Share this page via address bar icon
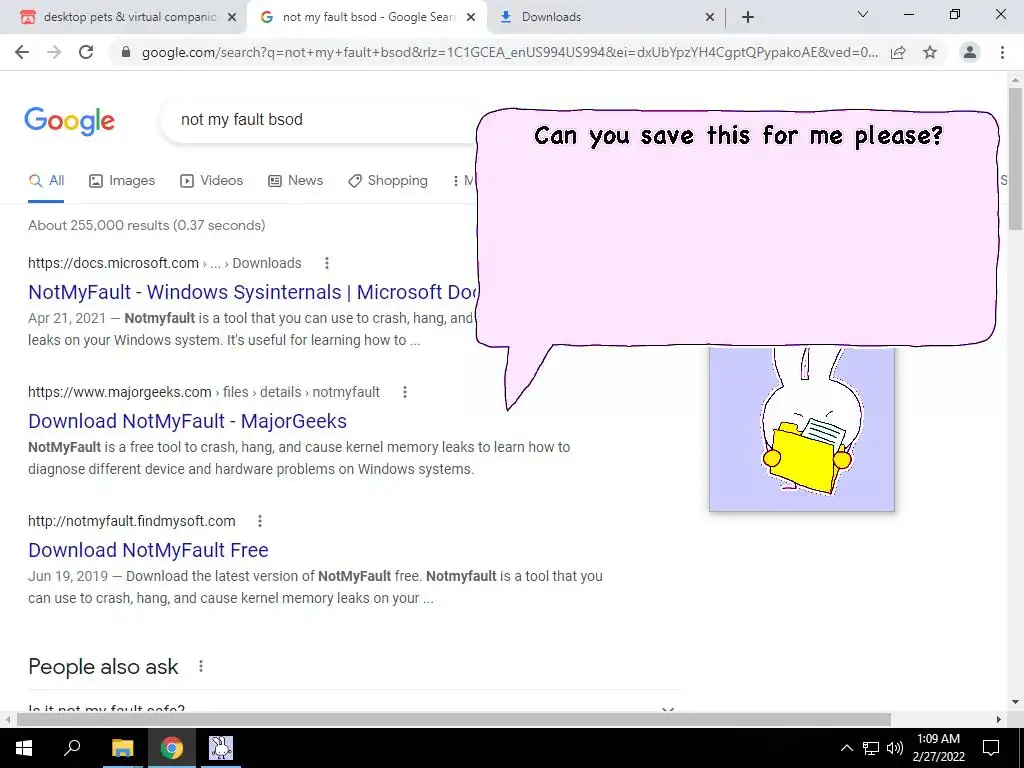This screenshot has height=768, width=1024. 898,52
